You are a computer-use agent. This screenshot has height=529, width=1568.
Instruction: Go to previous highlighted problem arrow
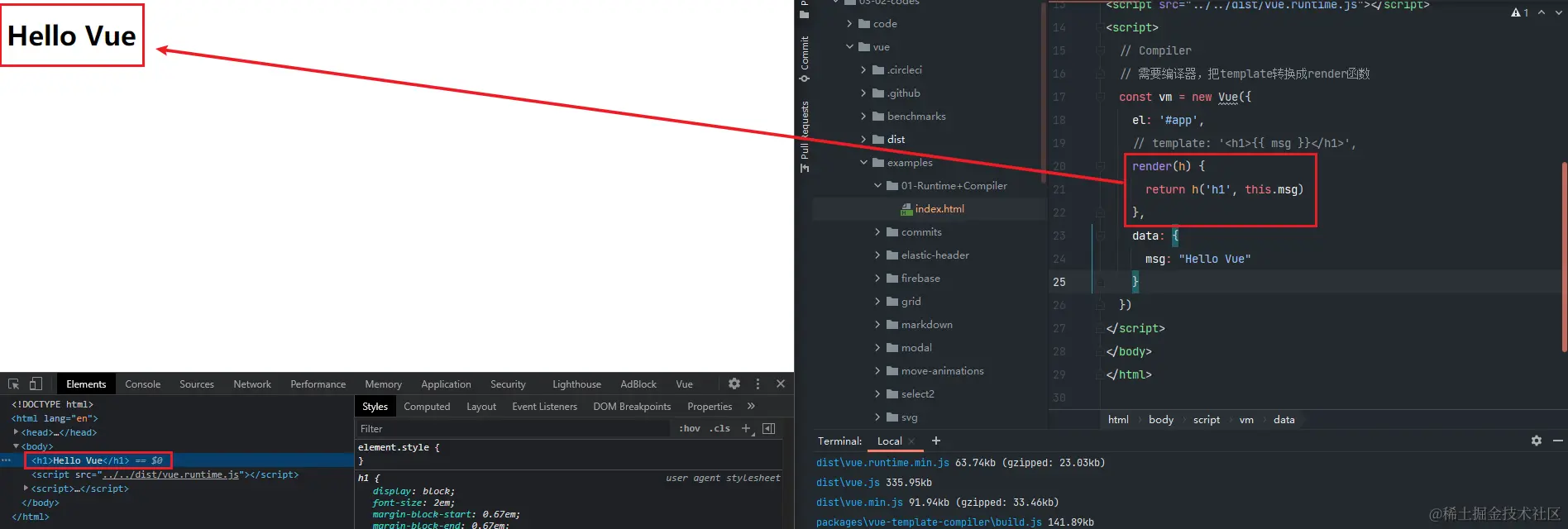point(1542,12)
